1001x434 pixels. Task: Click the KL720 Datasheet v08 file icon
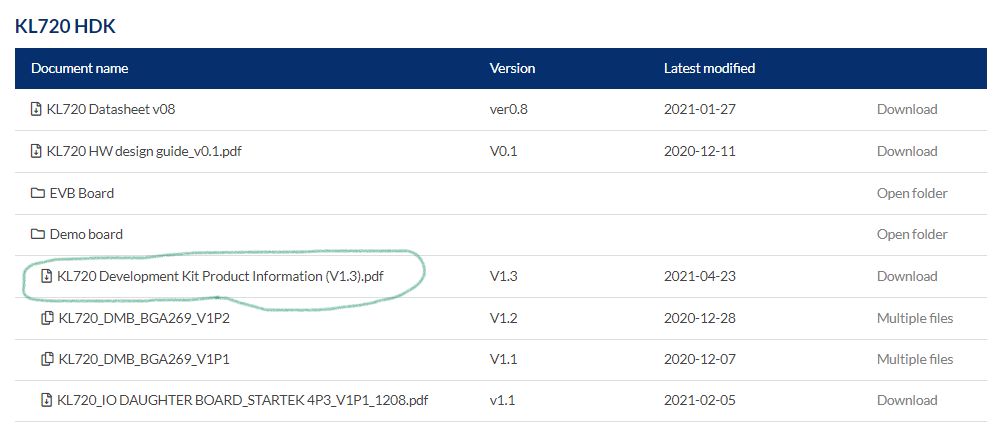point(36,109)
